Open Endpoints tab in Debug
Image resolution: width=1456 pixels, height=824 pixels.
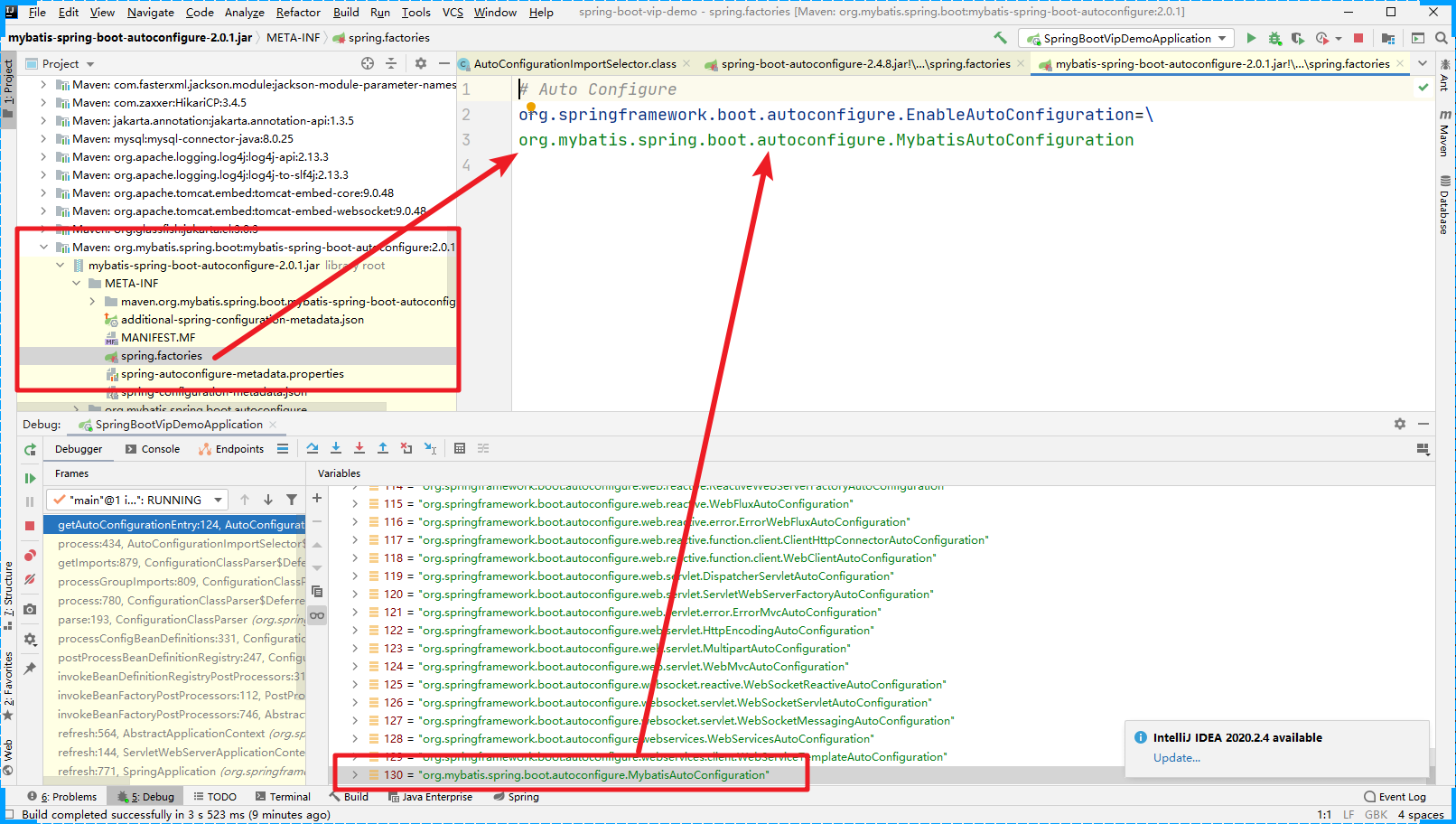click(231, 449)
